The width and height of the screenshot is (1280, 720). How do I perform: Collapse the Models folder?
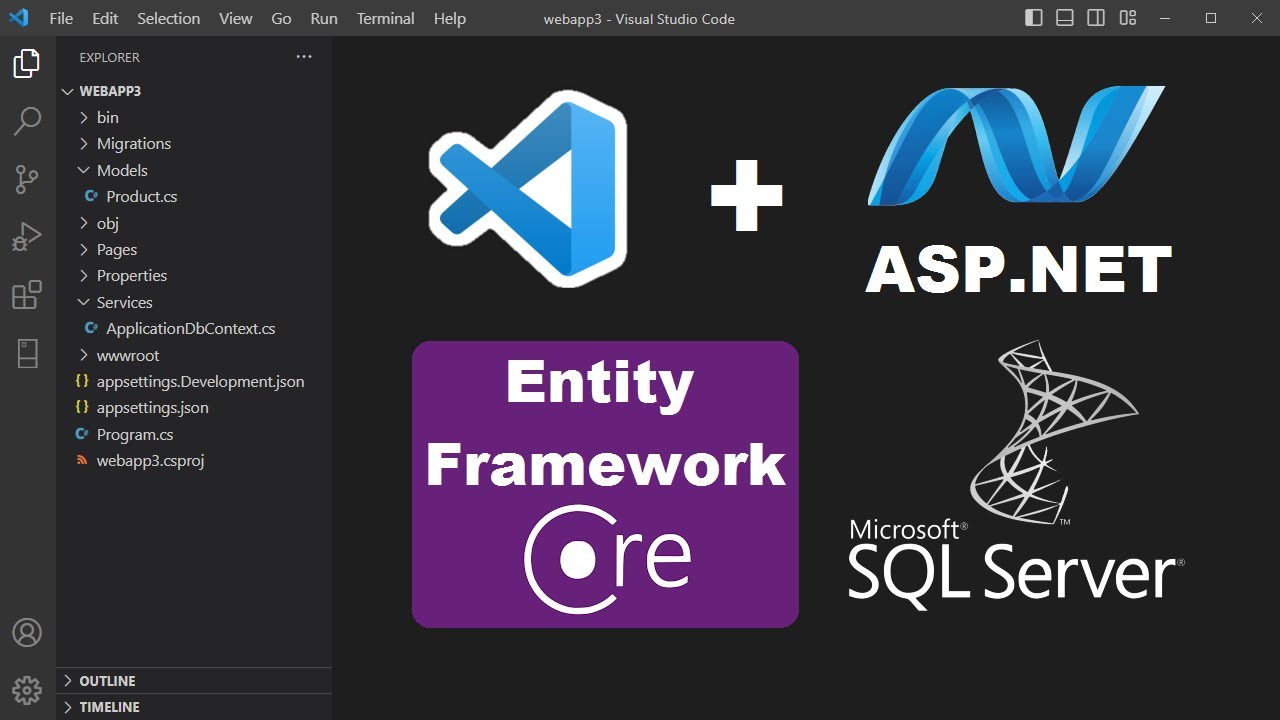pyautogui.click(x=194, y=170)
